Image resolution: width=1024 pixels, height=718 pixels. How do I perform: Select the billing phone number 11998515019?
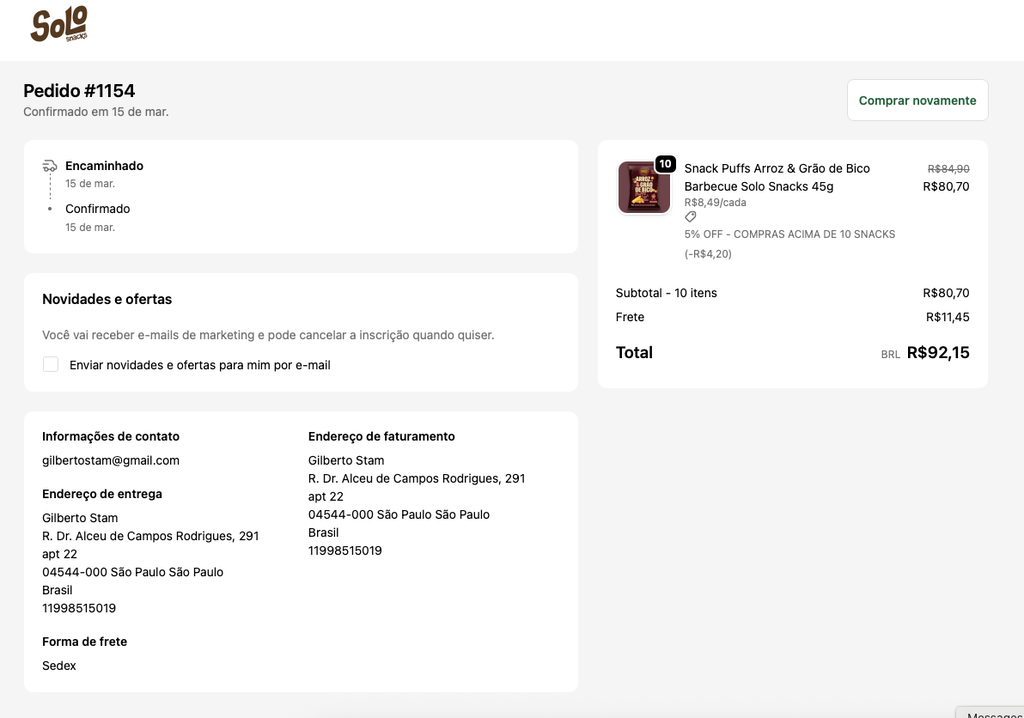click(345, 551)
